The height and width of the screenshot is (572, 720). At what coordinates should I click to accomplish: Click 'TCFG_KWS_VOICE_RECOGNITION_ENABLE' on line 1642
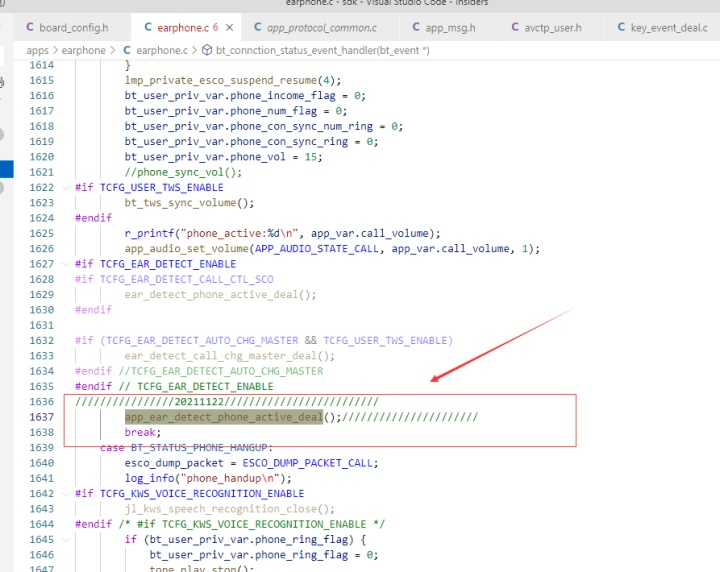point(202,493)
